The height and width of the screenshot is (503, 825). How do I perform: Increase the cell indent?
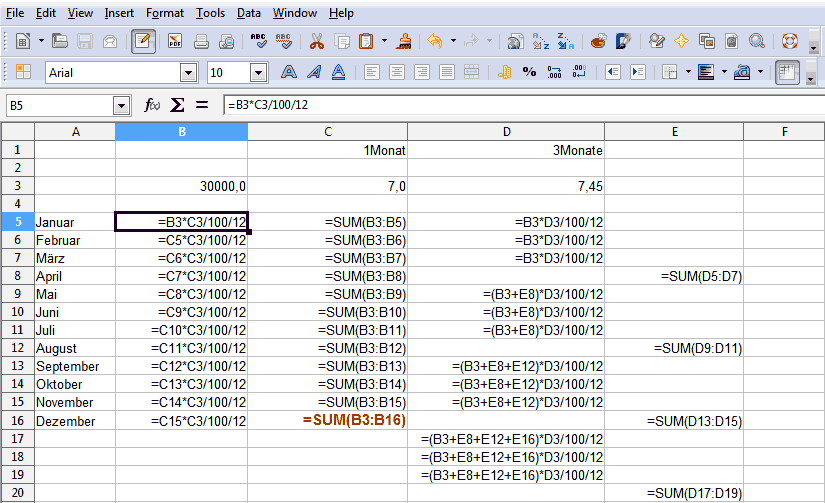coord(638,72)
